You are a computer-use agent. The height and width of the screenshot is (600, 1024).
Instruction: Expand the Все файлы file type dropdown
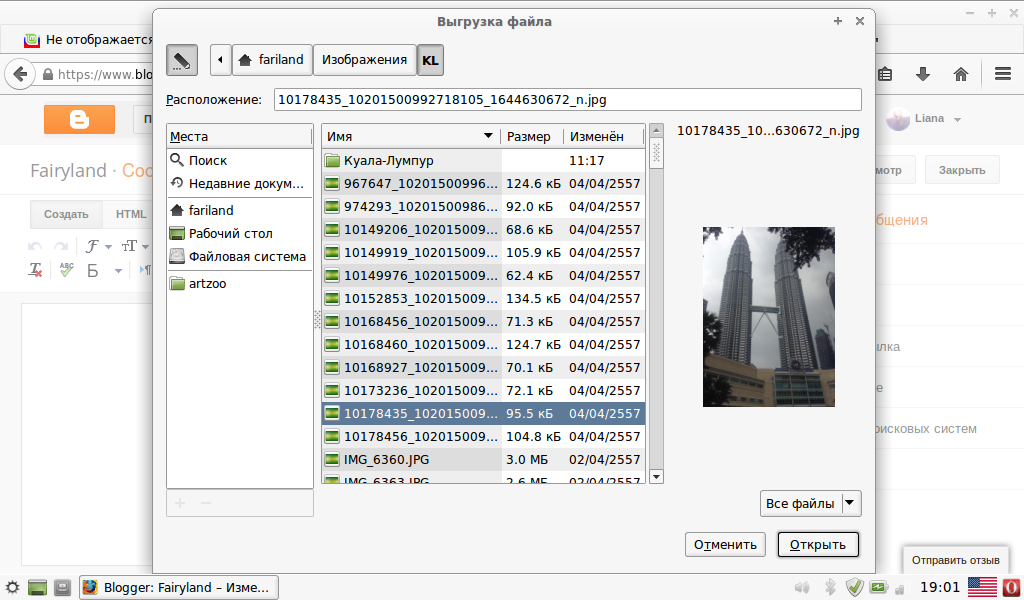point(810,503)
